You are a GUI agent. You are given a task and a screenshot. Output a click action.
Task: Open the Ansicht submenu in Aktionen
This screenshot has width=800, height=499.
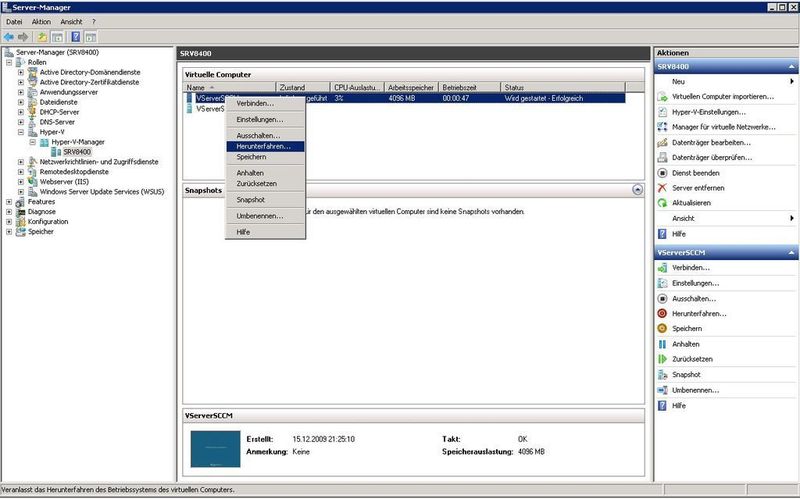coord(726,218)
